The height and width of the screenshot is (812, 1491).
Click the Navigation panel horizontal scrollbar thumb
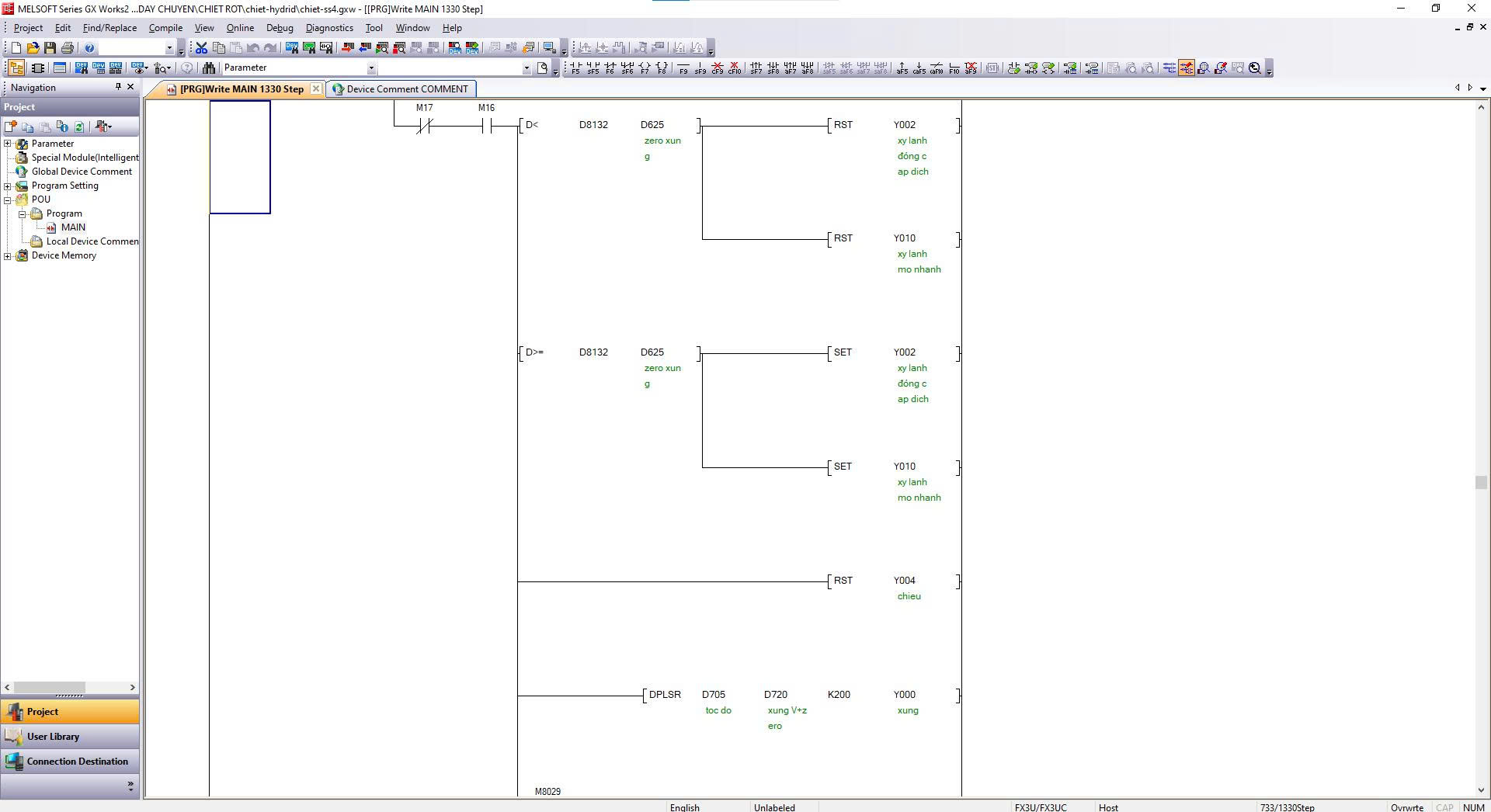click(50, 688)
